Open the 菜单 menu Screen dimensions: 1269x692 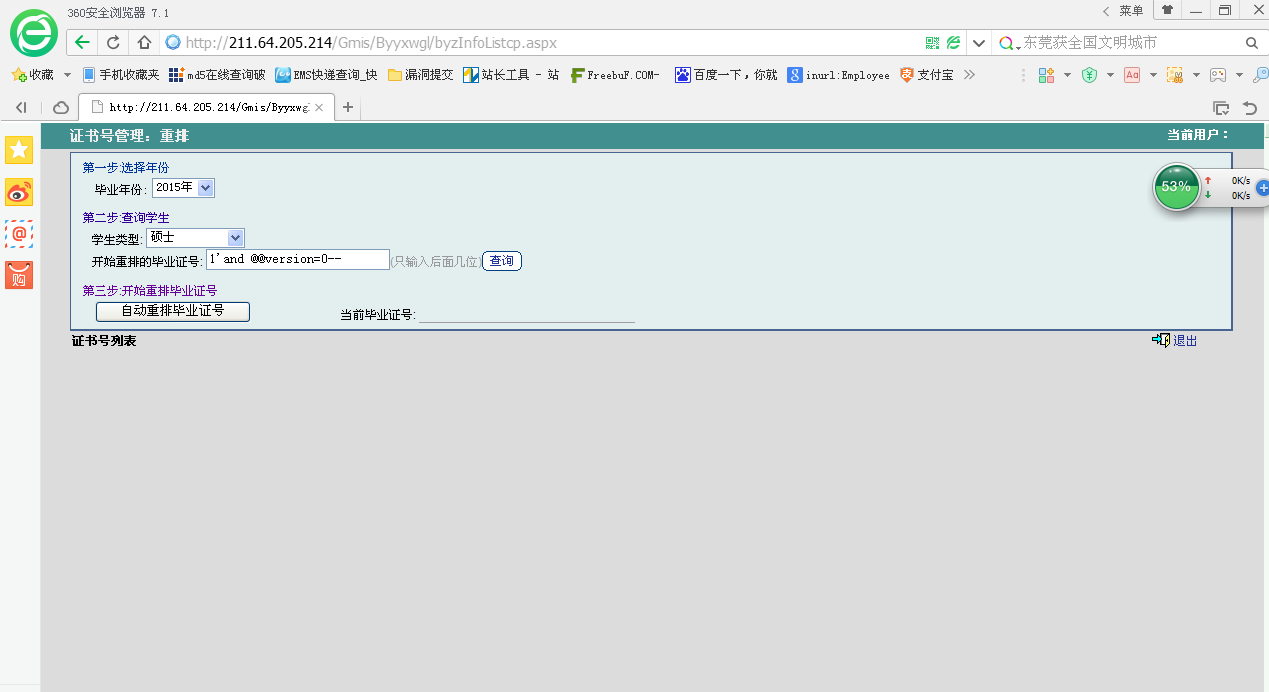coord(1131,10)
